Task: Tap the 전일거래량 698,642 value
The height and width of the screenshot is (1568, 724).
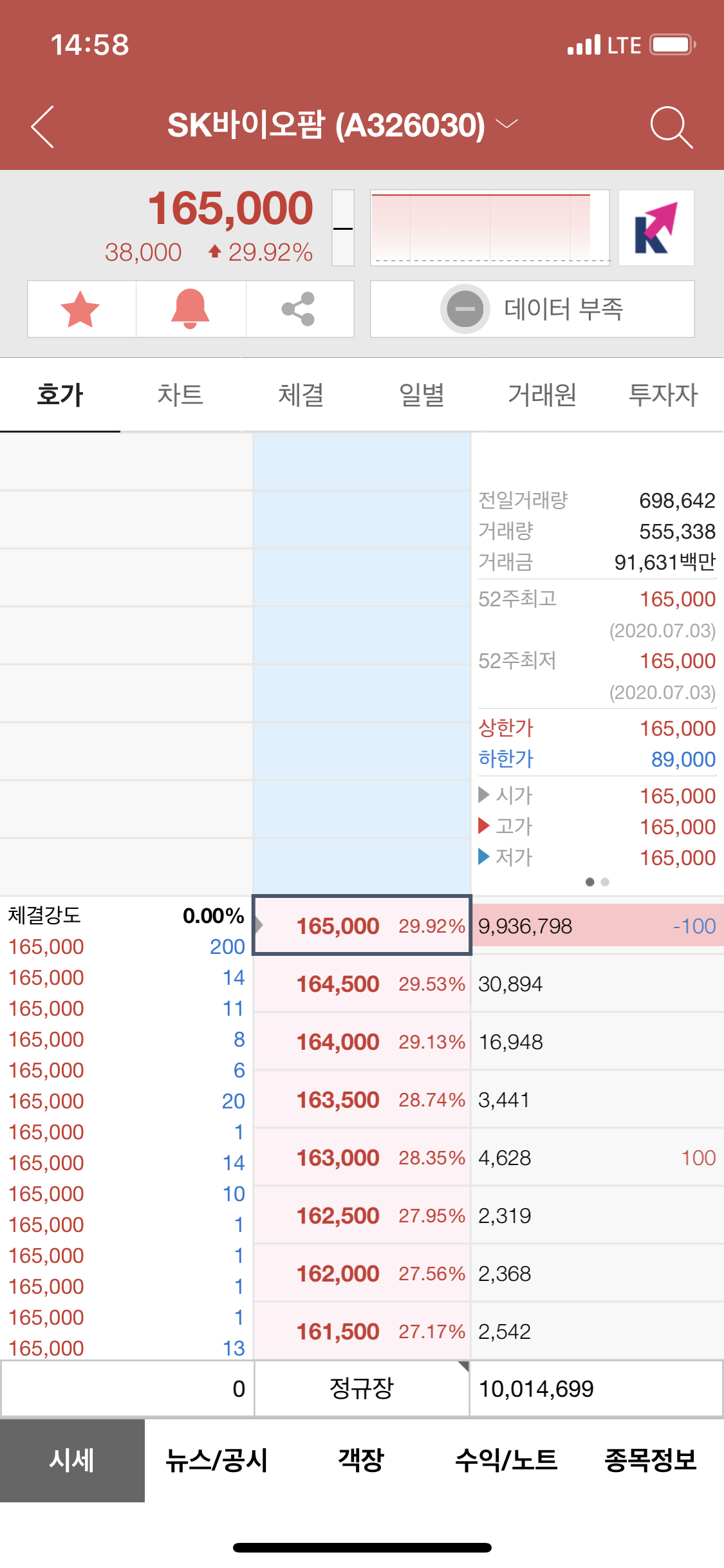Action: [678, 500]
